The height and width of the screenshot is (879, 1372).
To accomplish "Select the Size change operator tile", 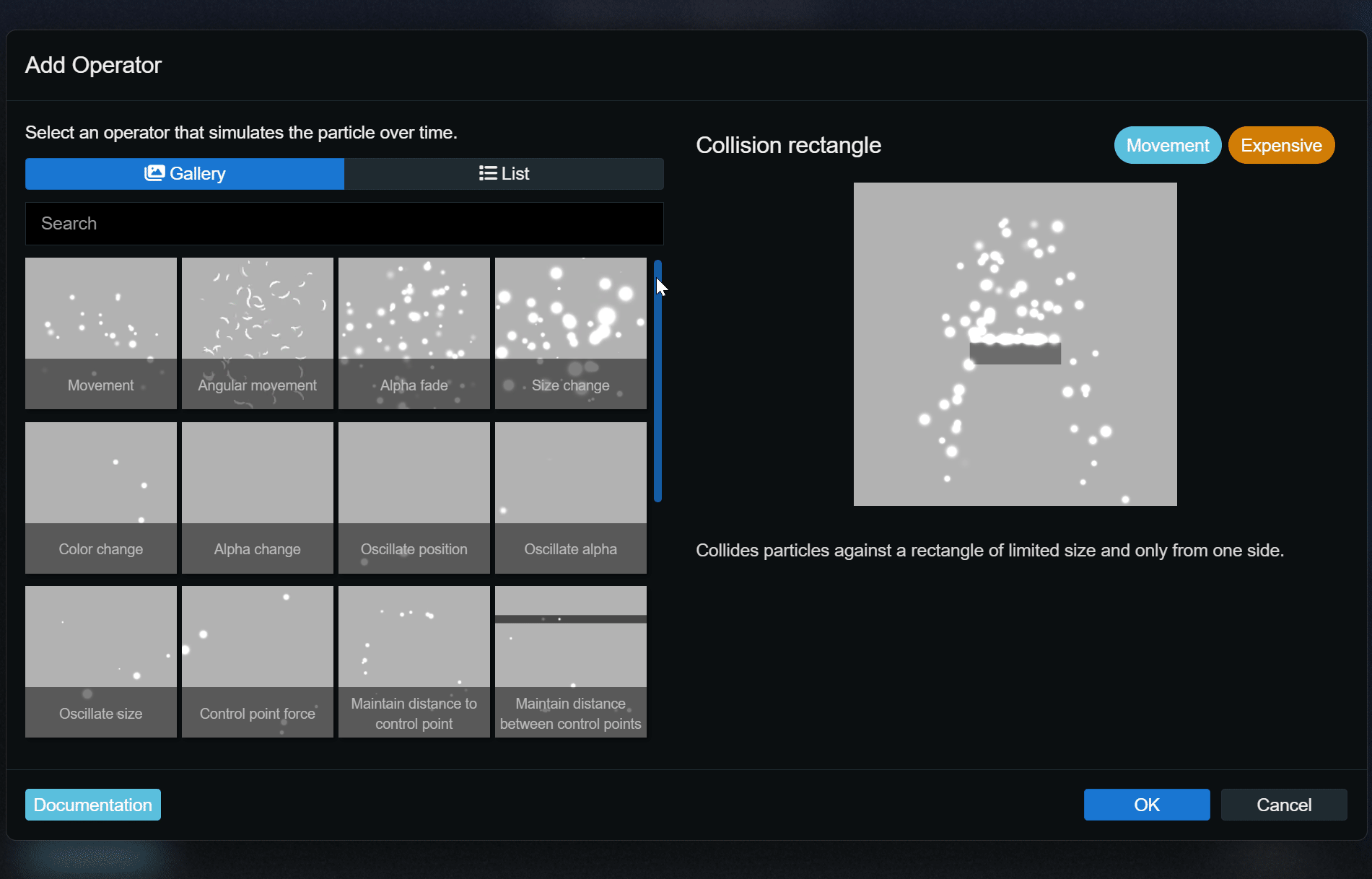I will coord(571,333).
